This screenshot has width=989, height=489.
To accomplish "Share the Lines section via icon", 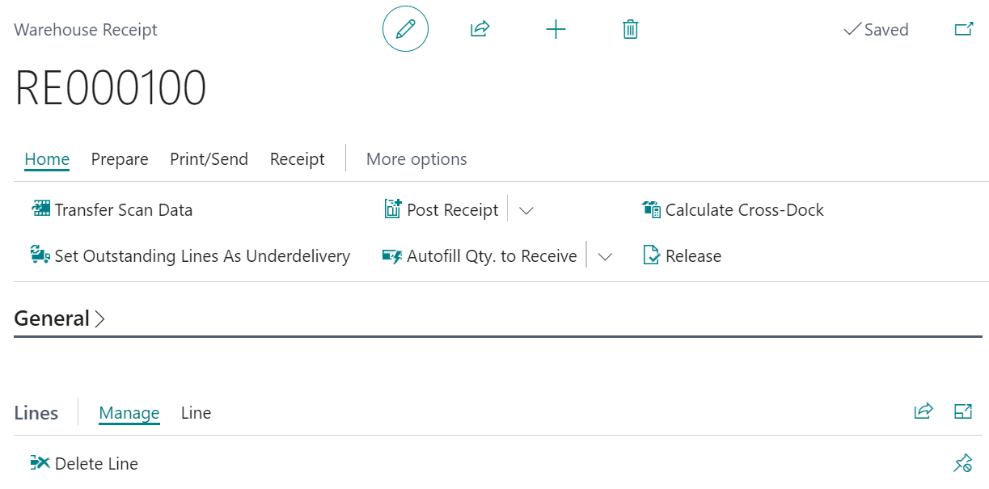I will tap(923, 412).
